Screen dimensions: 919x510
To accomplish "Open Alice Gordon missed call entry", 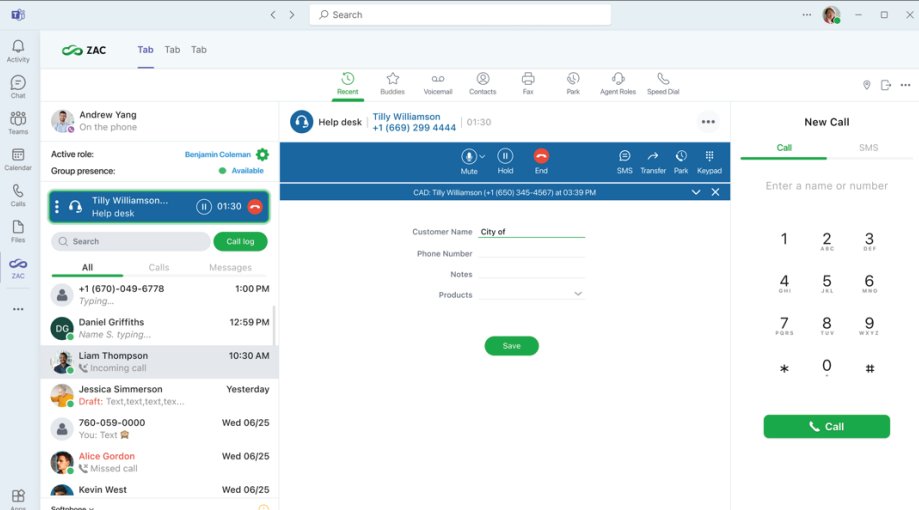I will pyautogui.click(x=159, y=461).
